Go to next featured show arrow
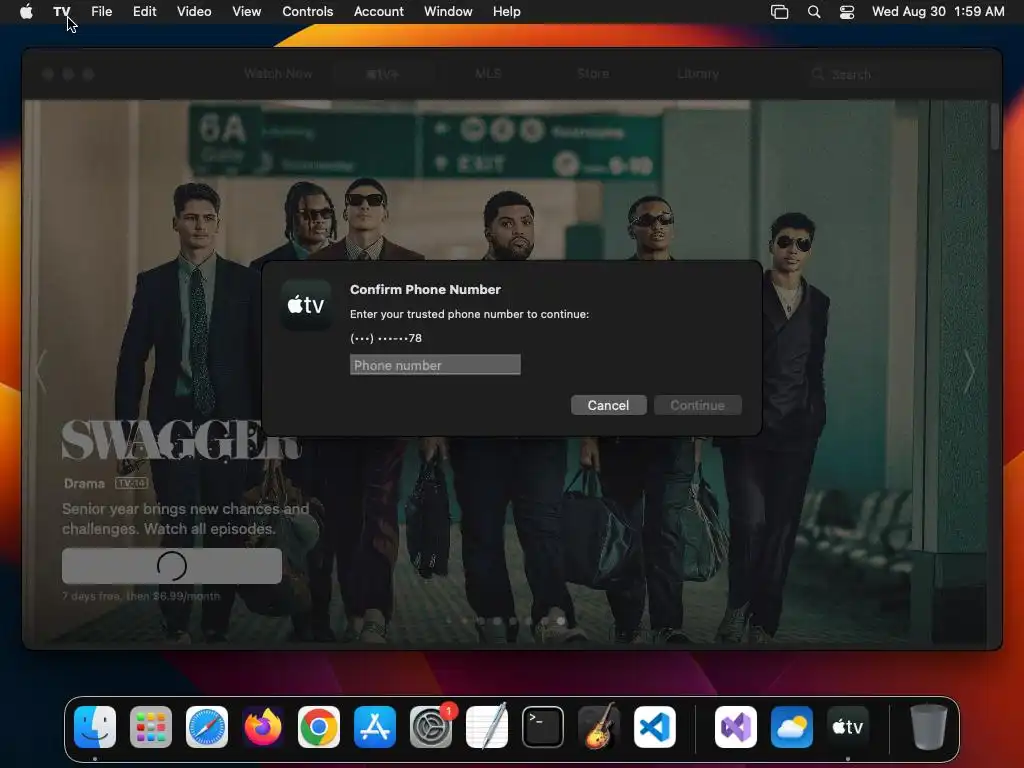Viewport: 1024px width, 768px height. coord(969,372)
